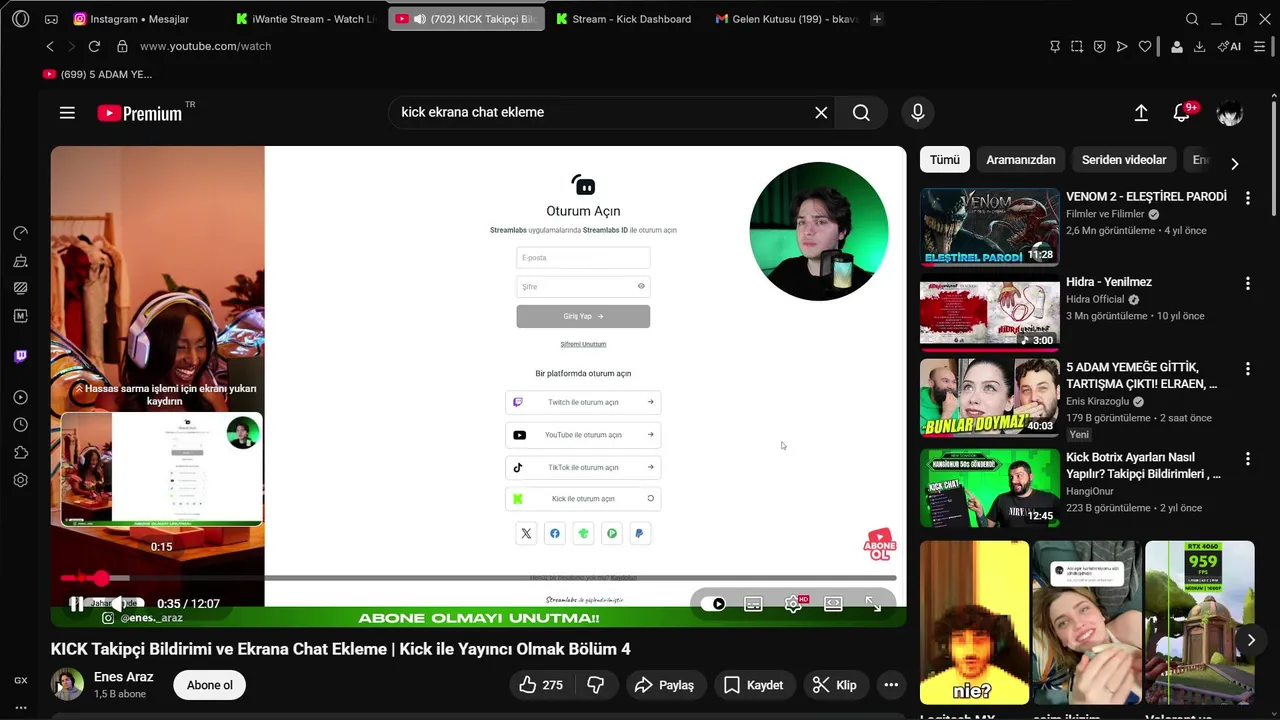Go back with the browser back arrow
Screen dimensions: 1280x720
[50, 46]
